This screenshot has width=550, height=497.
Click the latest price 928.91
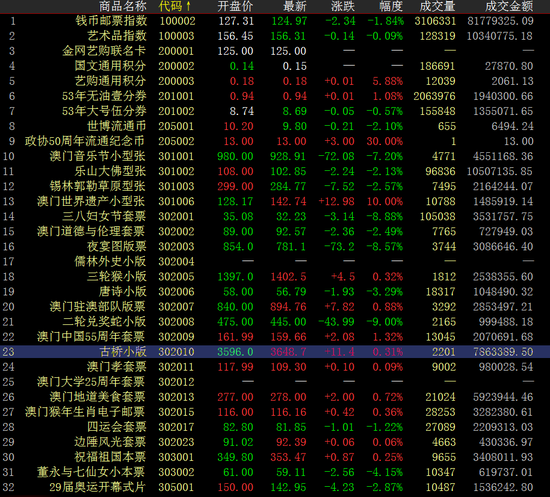(288, 157)
